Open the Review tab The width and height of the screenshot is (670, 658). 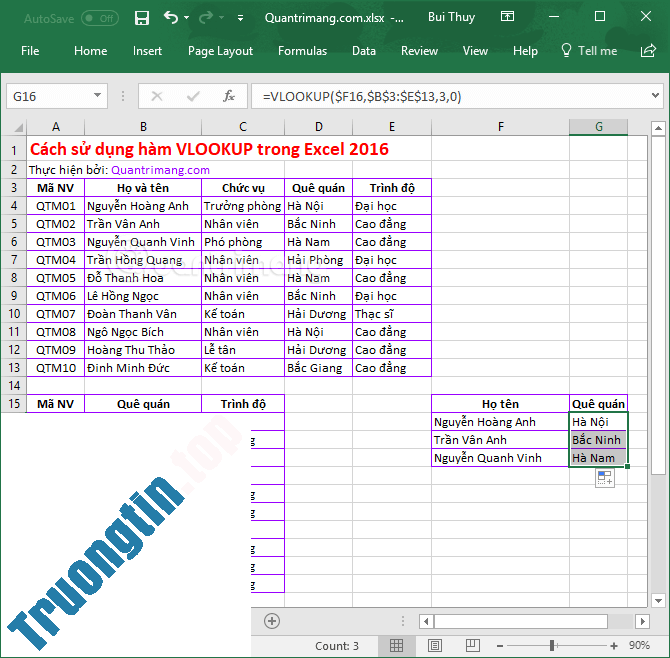(x=420, y=51)
